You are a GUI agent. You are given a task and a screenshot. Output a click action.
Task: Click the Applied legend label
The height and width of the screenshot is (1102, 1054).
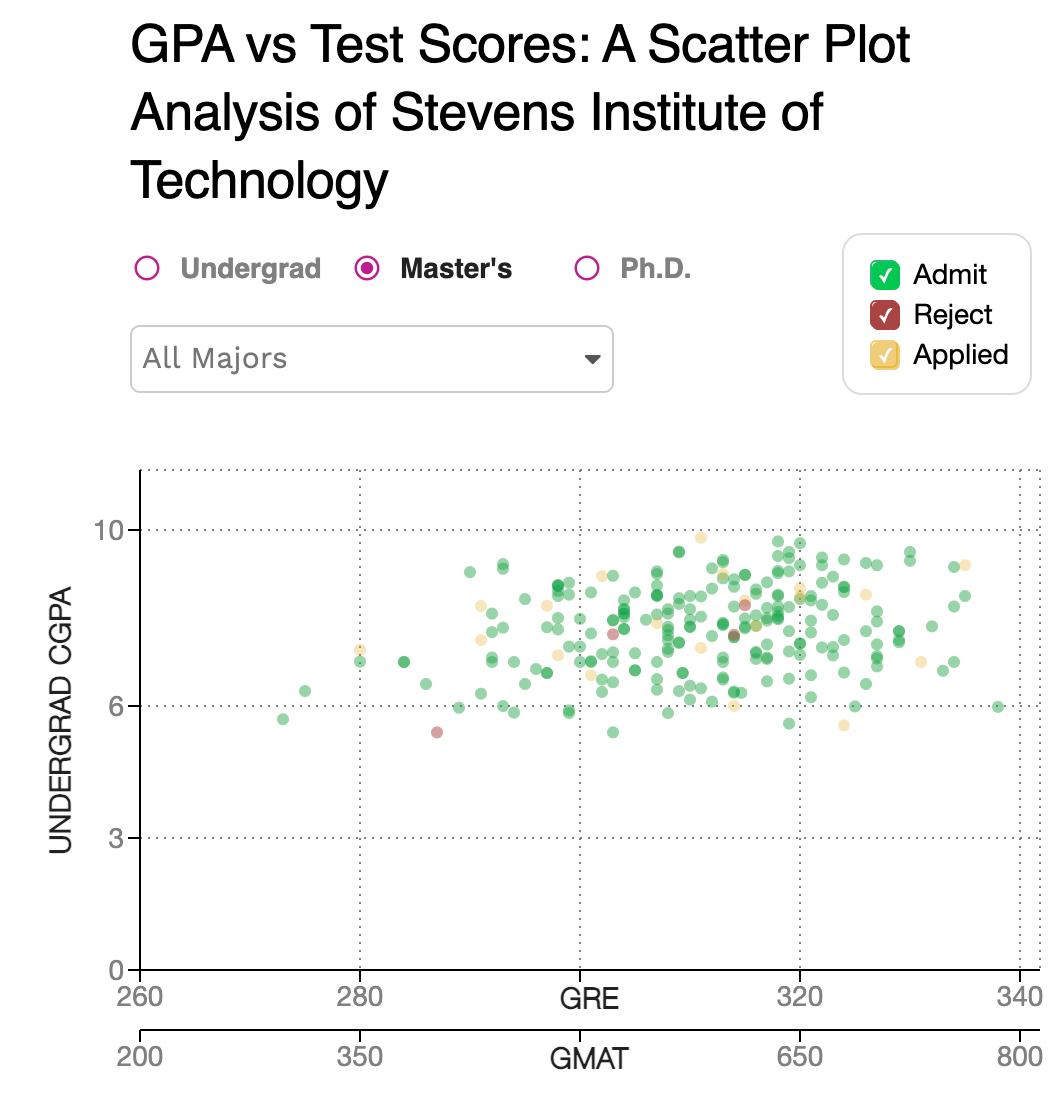[x=960, y=355]
